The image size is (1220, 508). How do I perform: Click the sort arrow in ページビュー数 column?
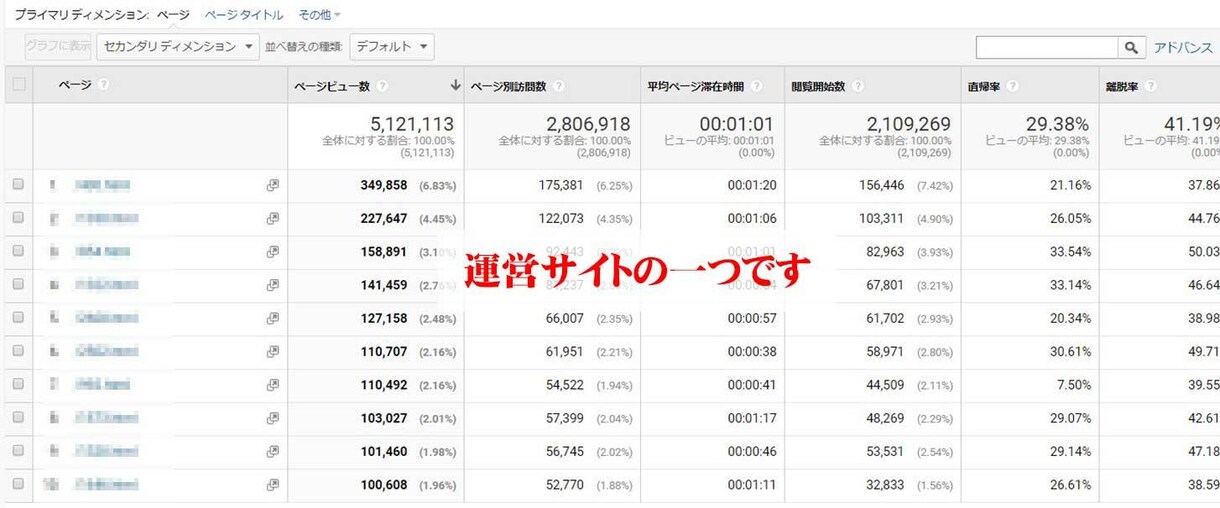[456, 86]
